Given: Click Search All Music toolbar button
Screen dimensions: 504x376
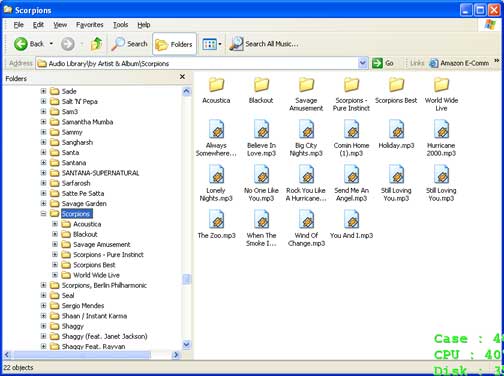Looking at the screenshot, I should (x=263, y=44).
